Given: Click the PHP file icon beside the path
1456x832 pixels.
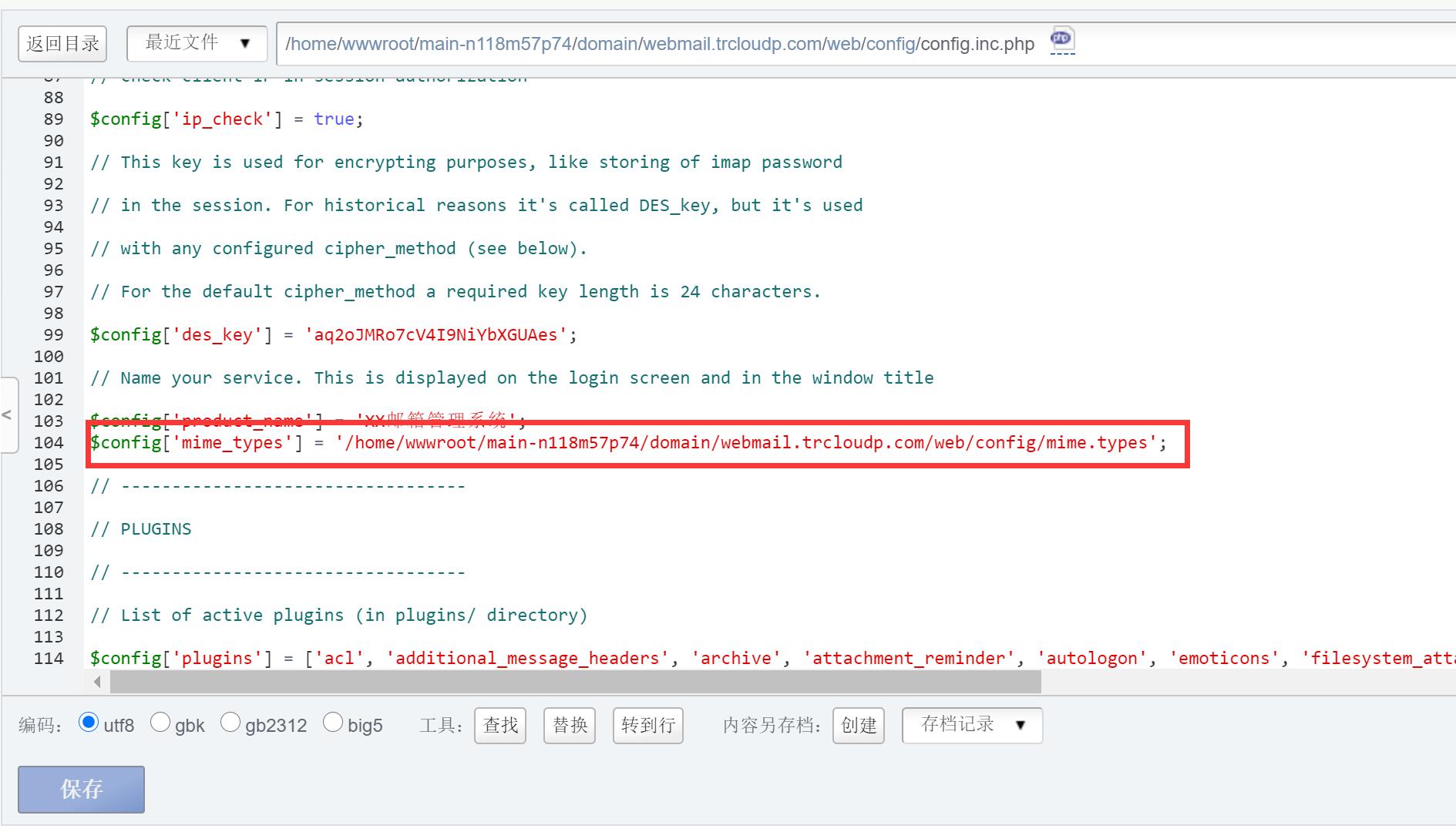Looking at the screenshot, I should pos(1061,39).
